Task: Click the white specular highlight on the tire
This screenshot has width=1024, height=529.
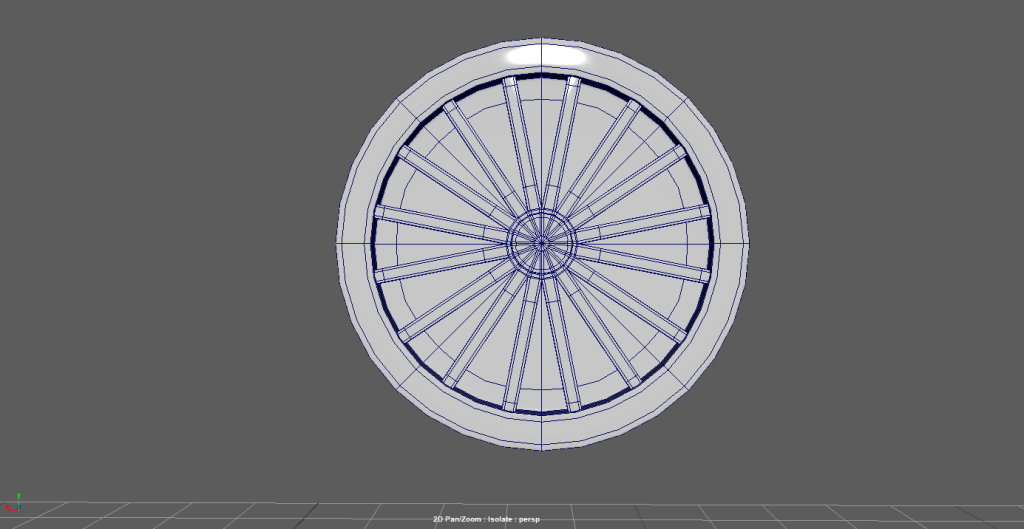Action: pos(546,56)
